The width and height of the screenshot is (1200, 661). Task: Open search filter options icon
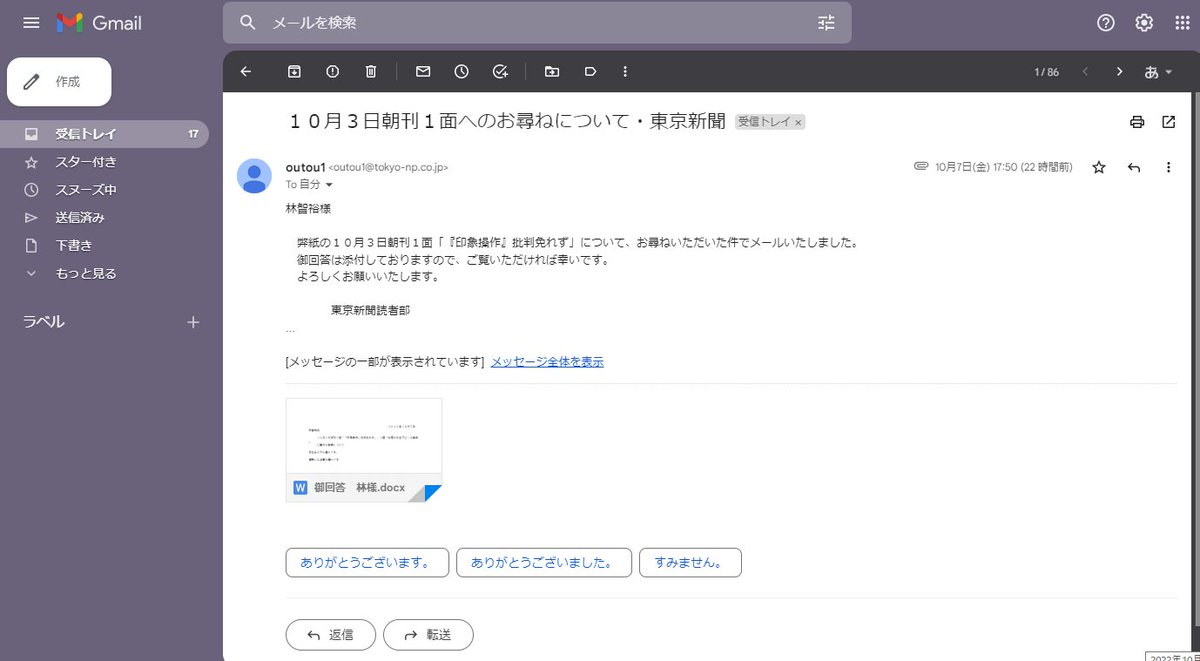tap(826, 22)
